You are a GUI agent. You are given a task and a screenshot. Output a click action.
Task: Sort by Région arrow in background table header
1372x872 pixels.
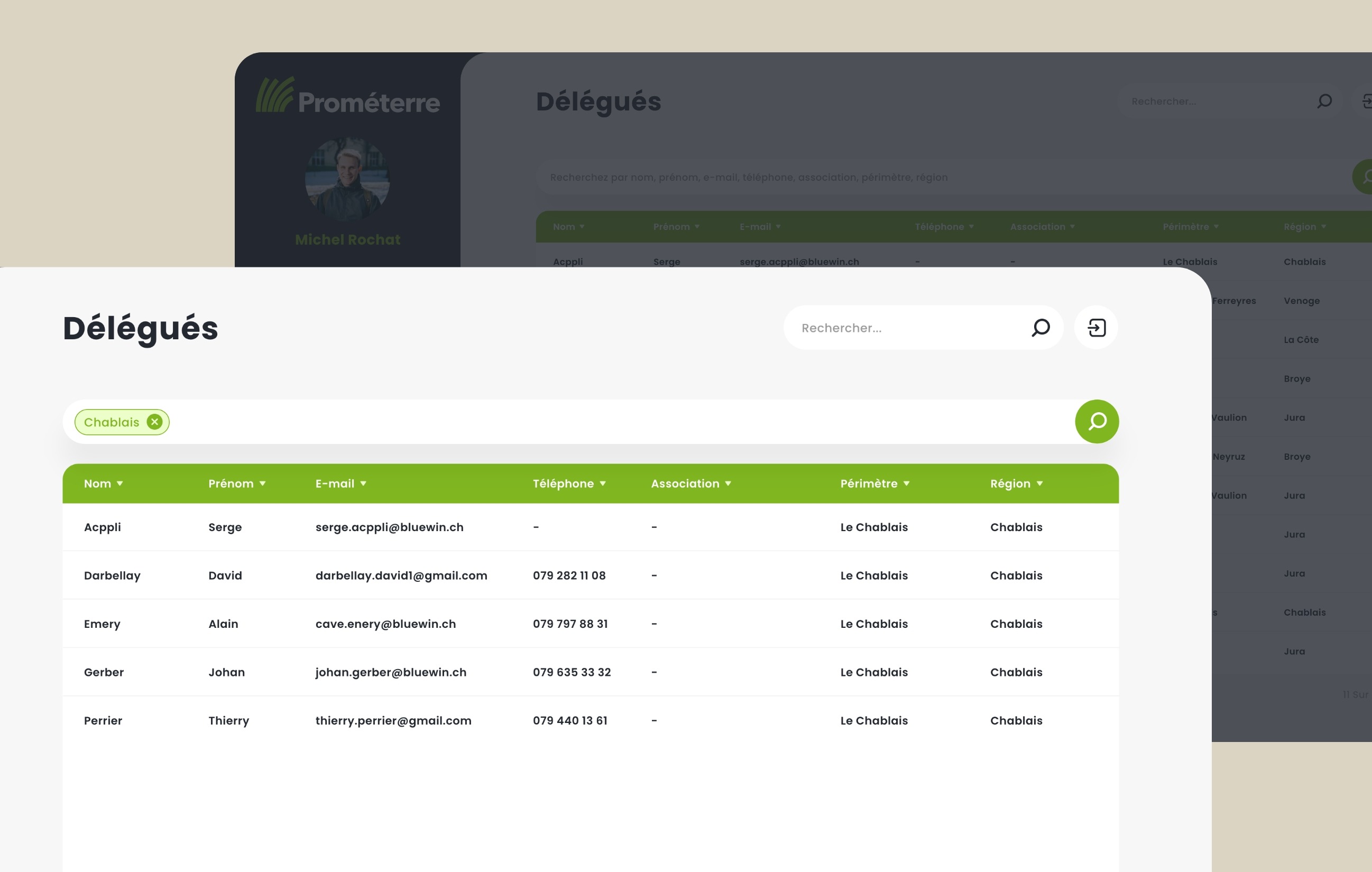(1323, 227)
